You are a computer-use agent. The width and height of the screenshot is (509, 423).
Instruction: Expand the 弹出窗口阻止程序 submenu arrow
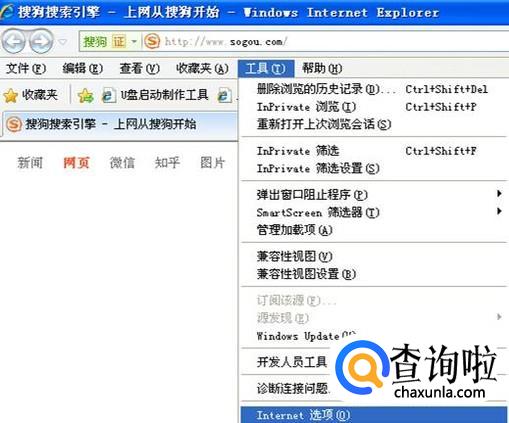tap(499, 194)
